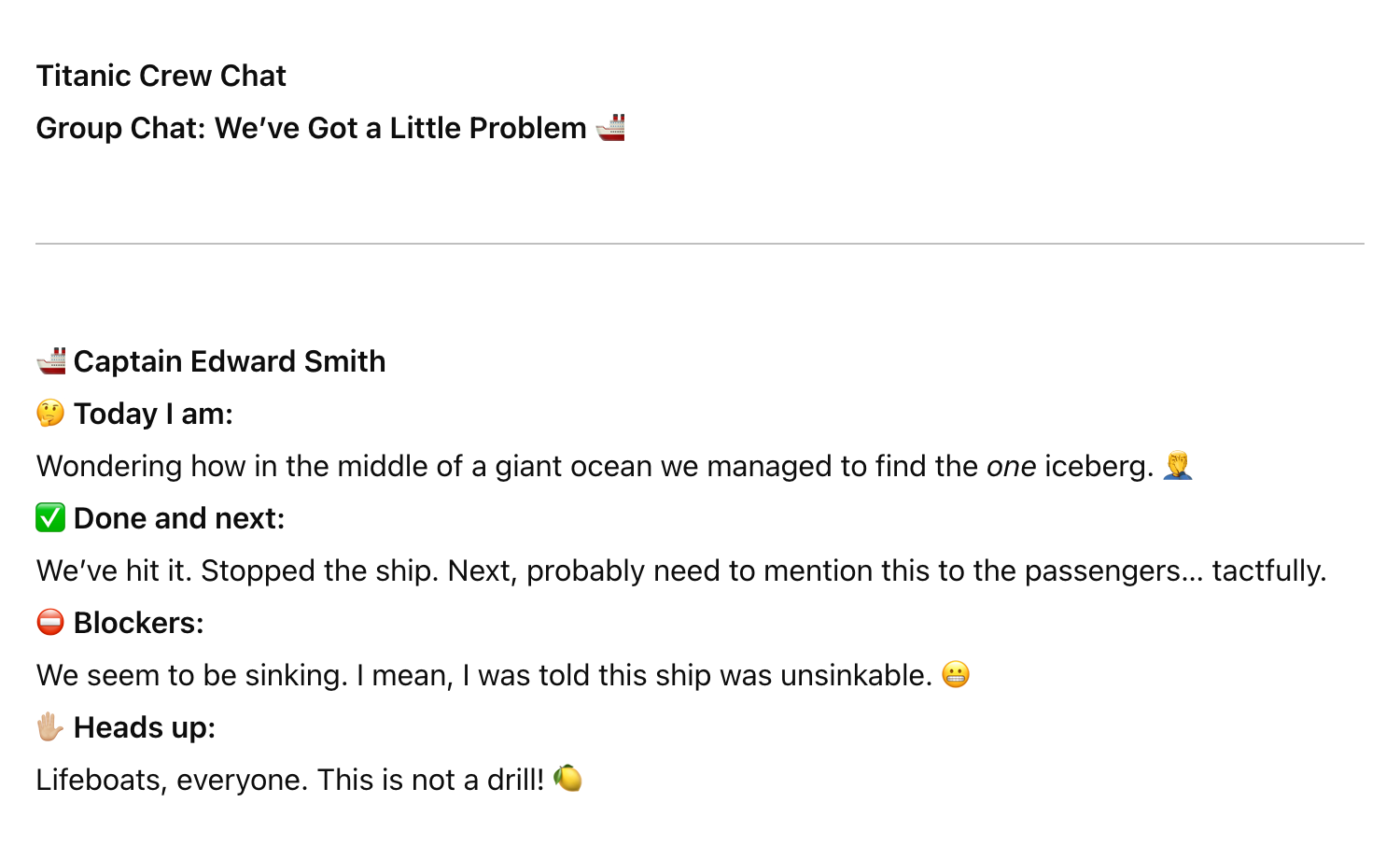The image size is (1400, 859).
Task: Click the red no-entry emoji
Action: click(50, 622)
